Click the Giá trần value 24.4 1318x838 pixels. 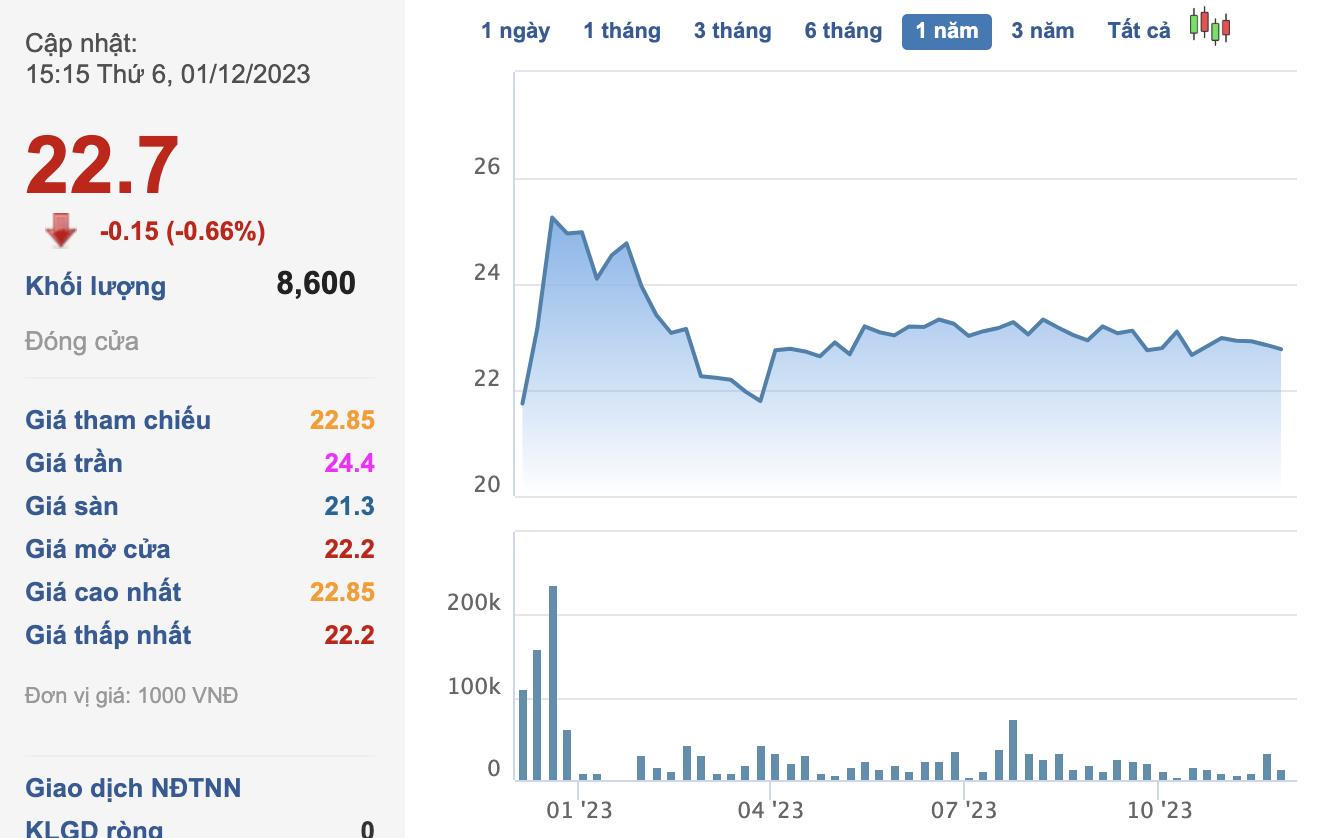pyautogui.click(x=349, y=463)
